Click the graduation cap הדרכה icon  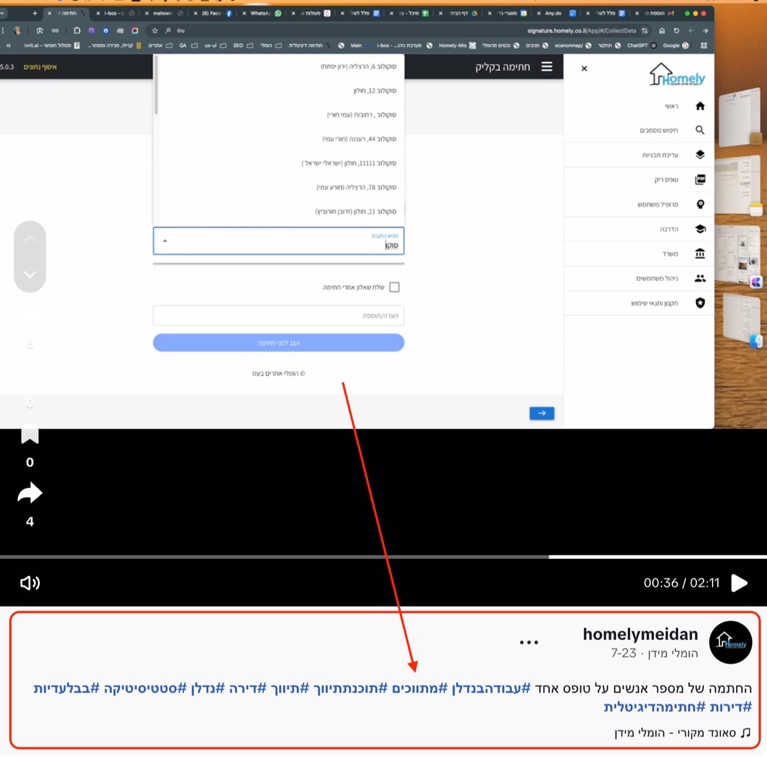(700, 229)
